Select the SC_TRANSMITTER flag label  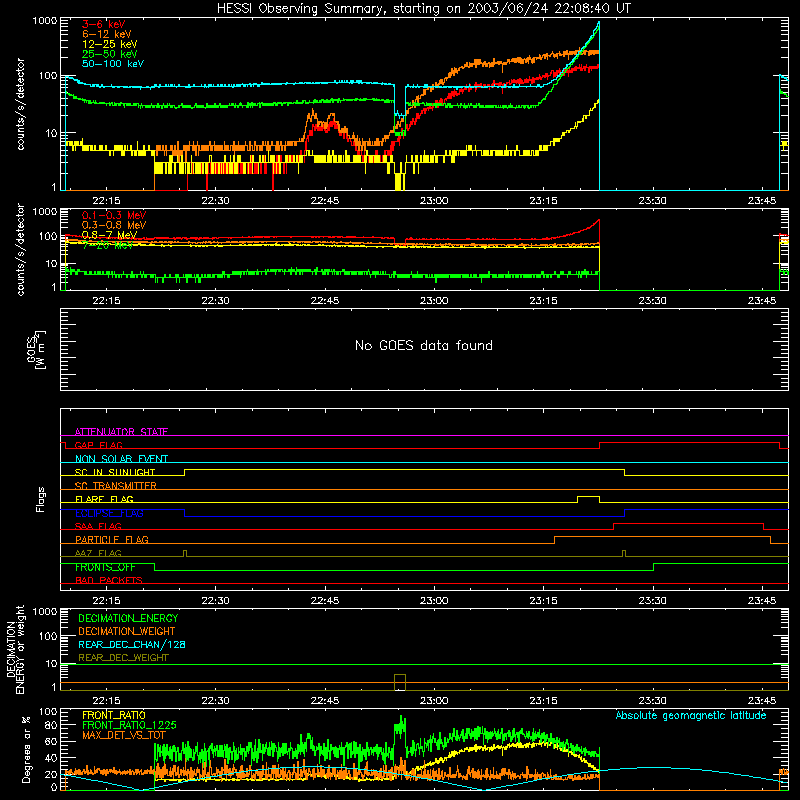tap(116, 485)
